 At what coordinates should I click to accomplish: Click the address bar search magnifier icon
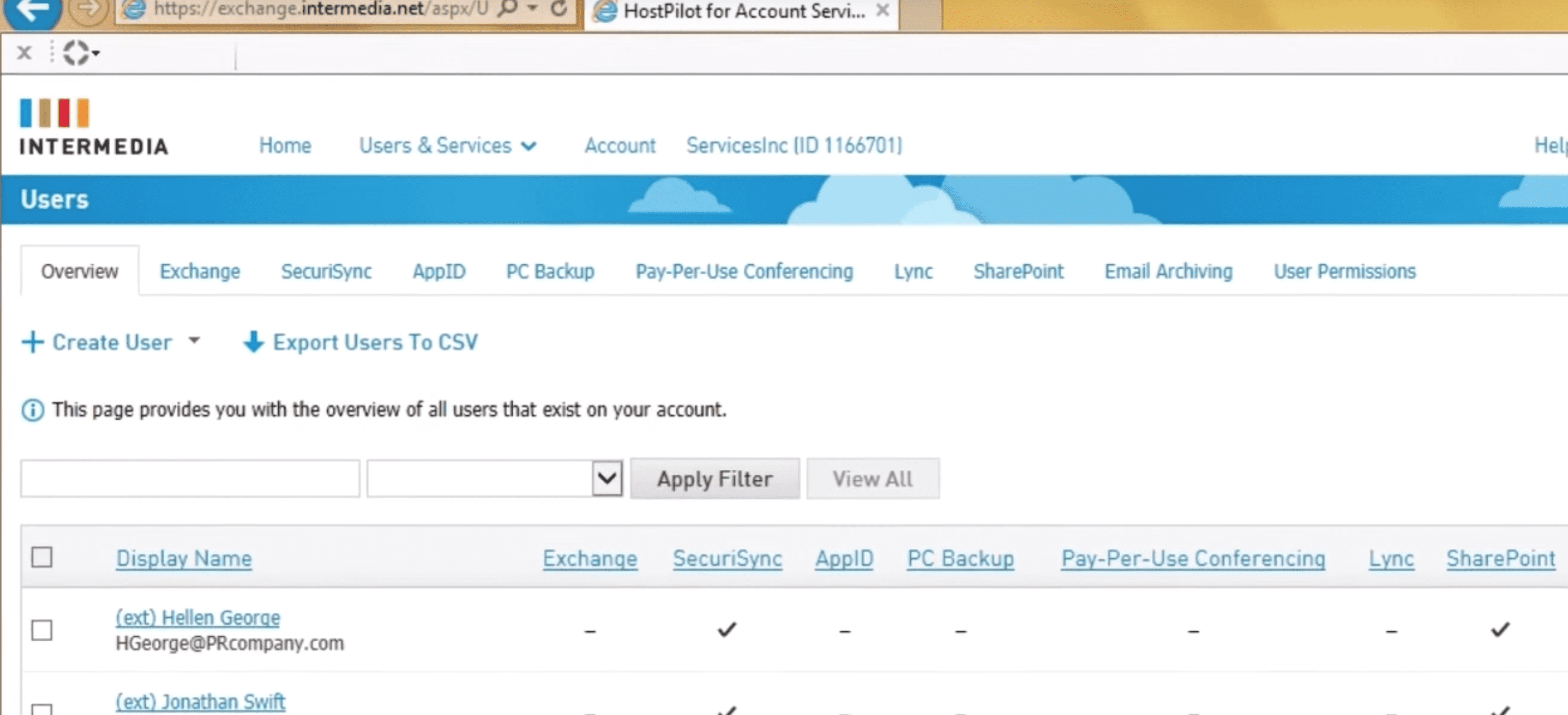507,9
